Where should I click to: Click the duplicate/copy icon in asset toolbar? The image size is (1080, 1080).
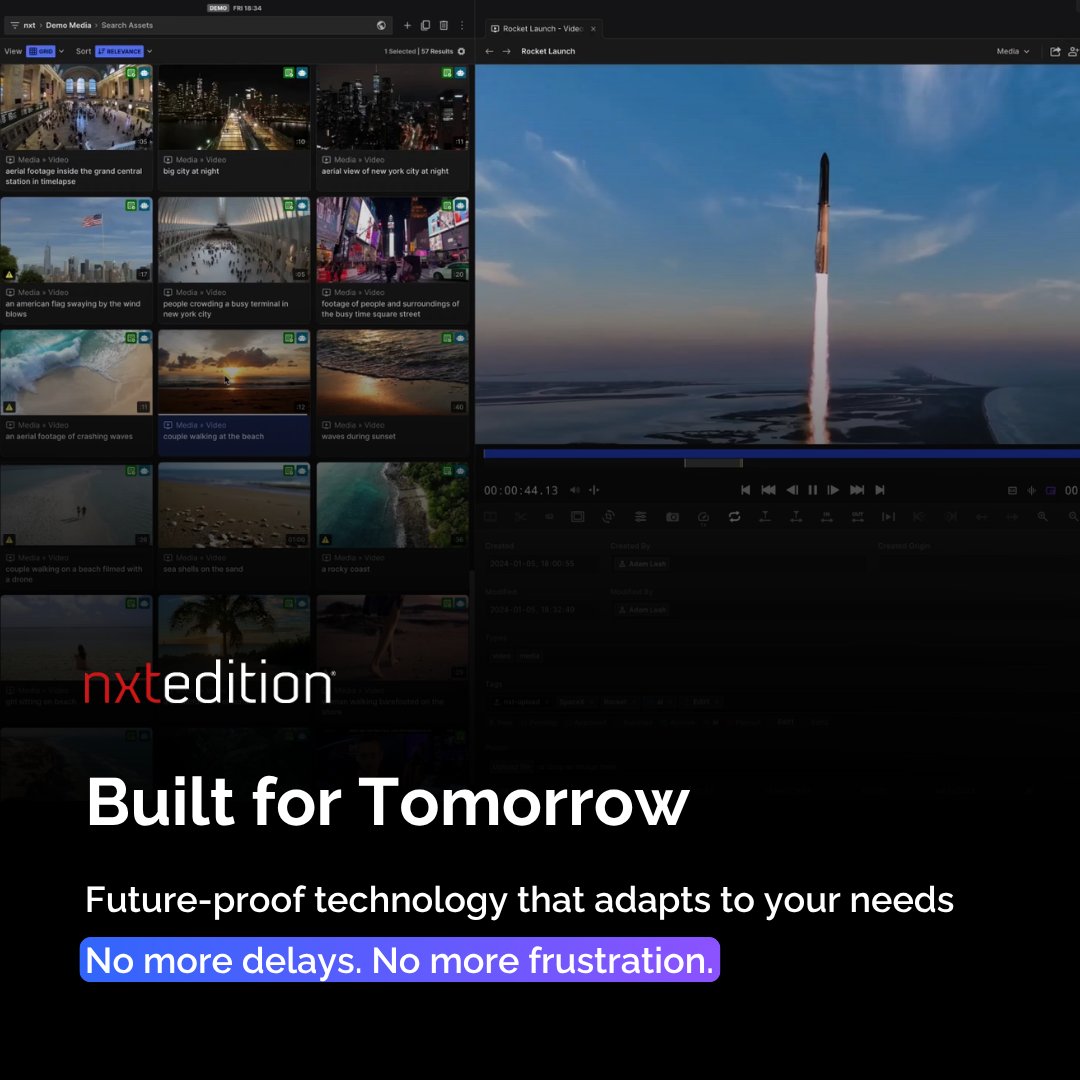click(x=426, y=25)
